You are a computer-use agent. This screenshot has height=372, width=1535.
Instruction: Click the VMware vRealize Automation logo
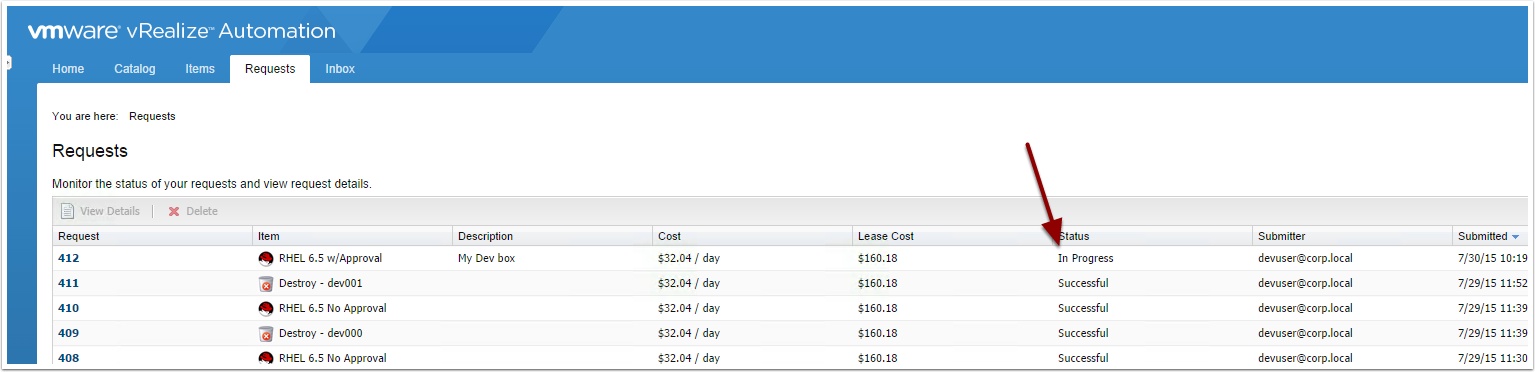pyautogui.click(x=181, y=32)
